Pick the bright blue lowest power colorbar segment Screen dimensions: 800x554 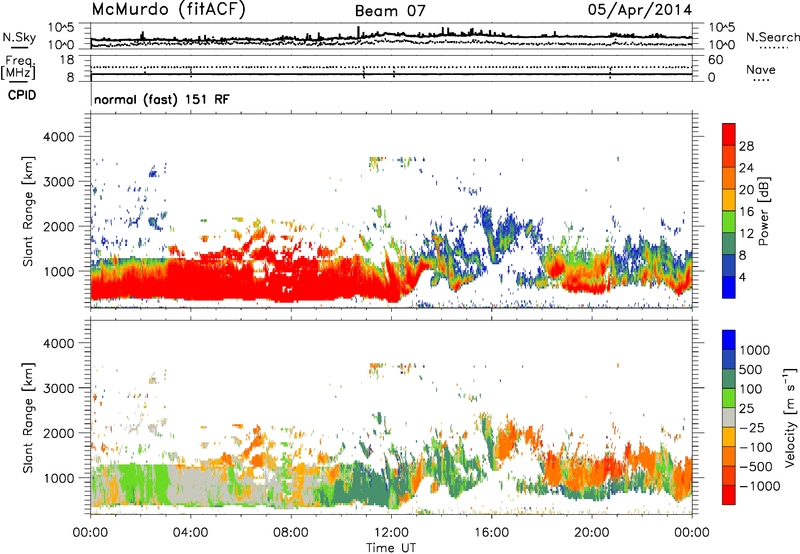point(729,288)
